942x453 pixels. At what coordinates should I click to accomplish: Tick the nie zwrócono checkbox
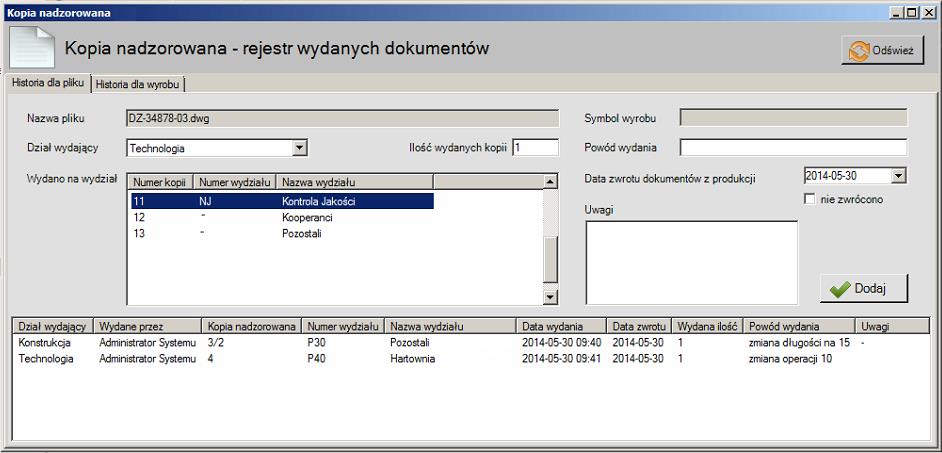809,199
